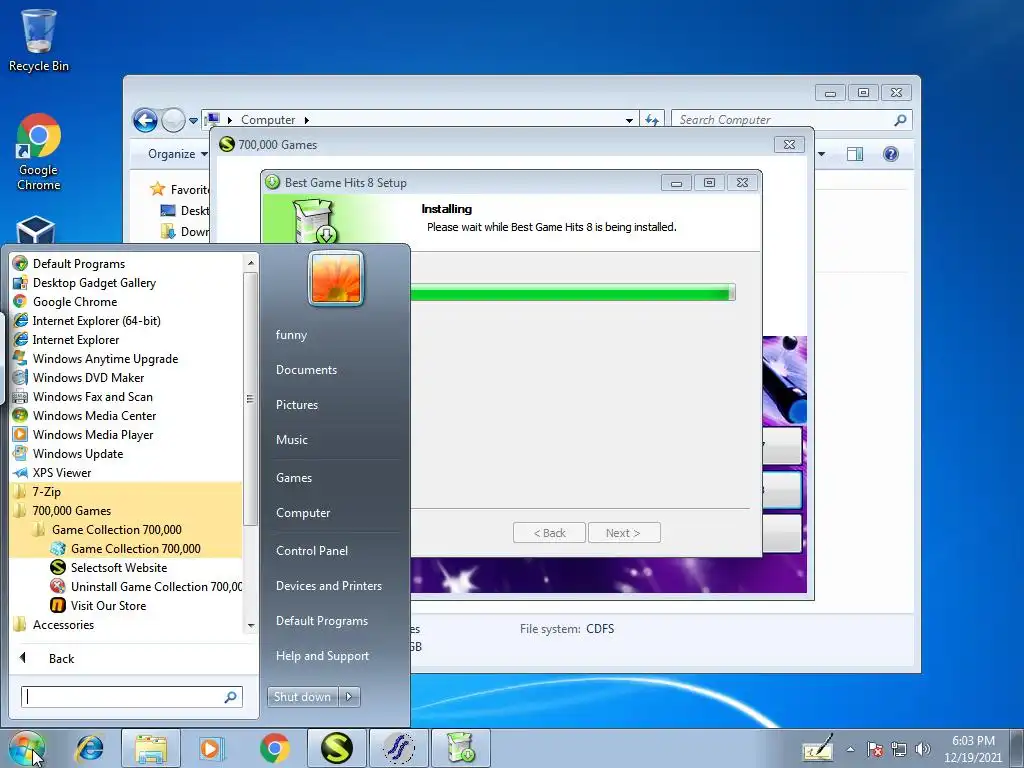Open Internet Explorer from the taskbar
The width and height of the screenshot is (1024, 768).
(x=89, y=748)
